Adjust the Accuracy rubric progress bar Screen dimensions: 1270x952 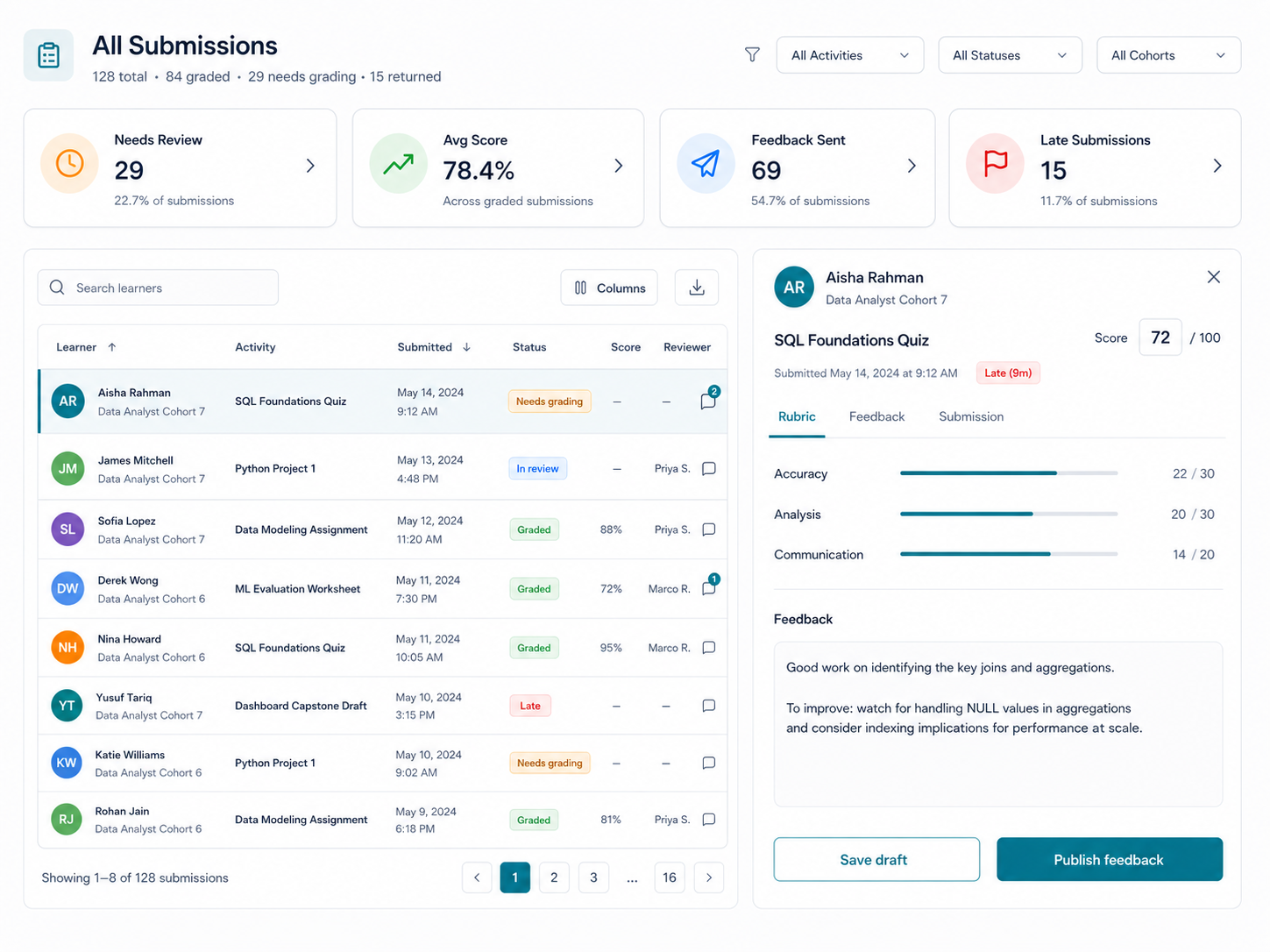pos(1009,473)
